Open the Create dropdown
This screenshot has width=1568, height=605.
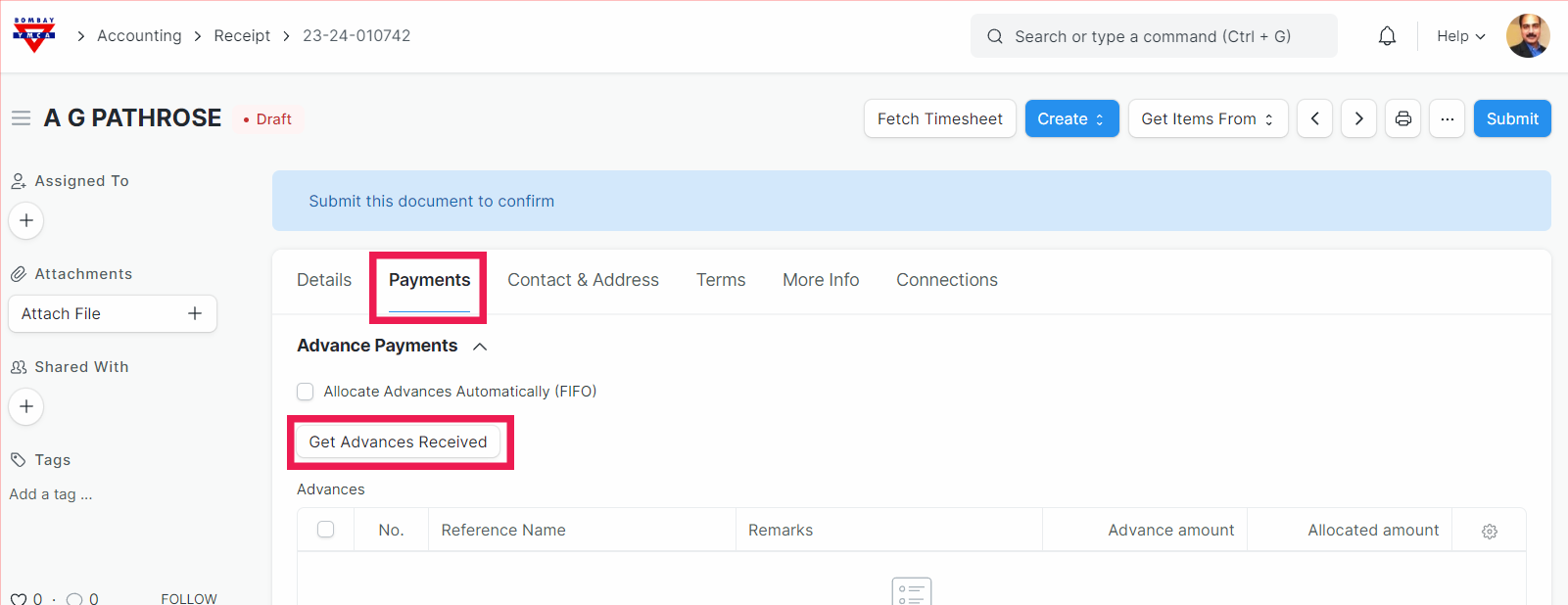[1071, 118]
